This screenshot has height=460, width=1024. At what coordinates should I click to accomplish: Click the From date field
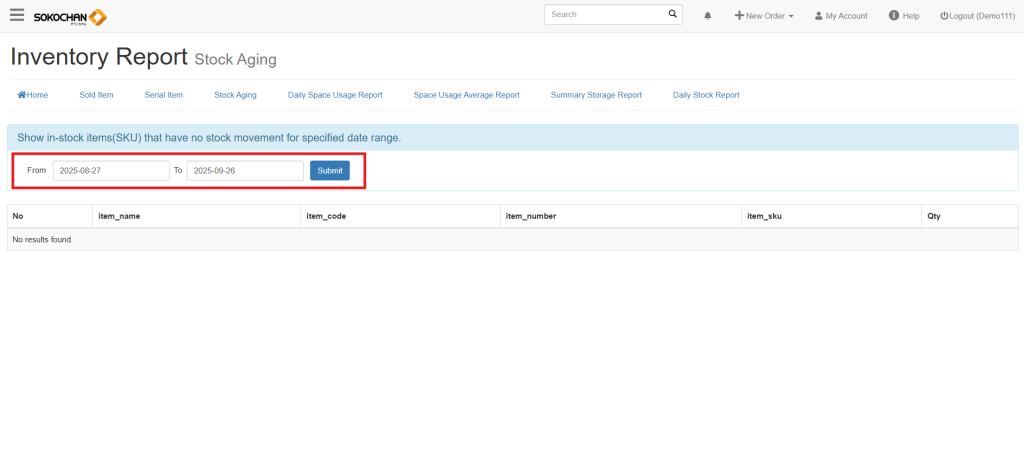click(x=111, y=171)
